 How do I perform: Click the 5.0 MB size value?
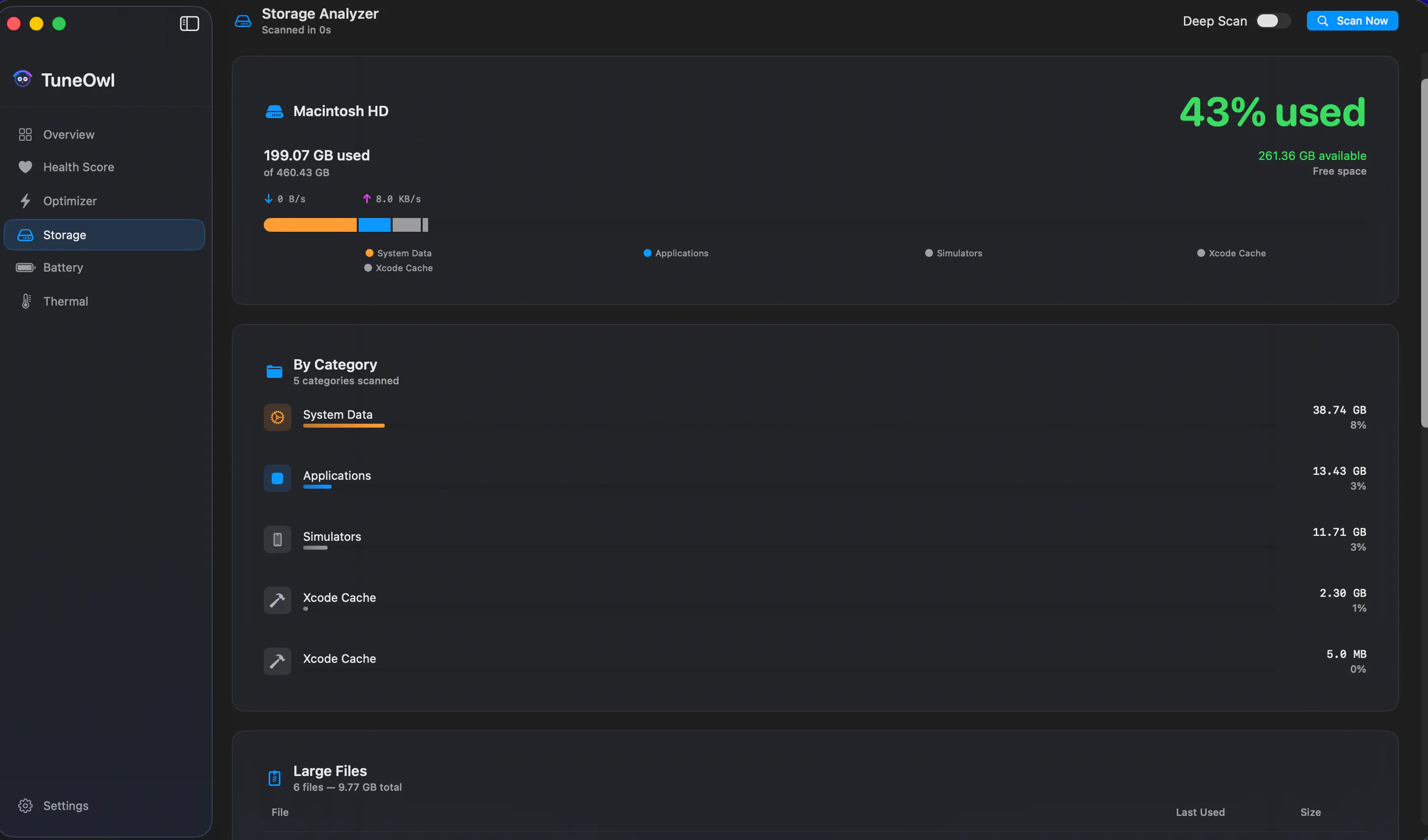click(x=1346, y=654)
